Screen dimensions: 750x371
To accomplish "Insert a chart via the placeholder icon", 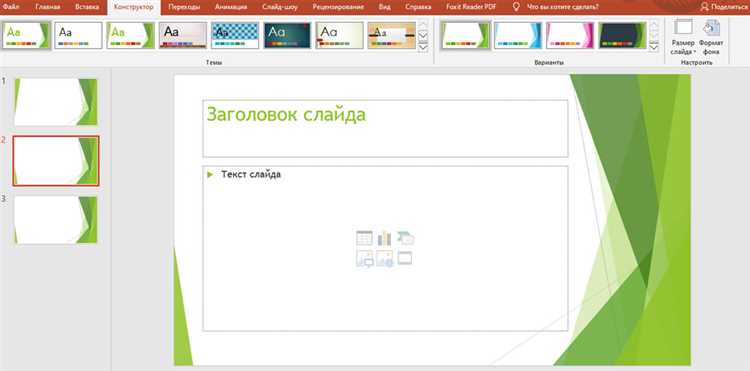I will 384,238.
